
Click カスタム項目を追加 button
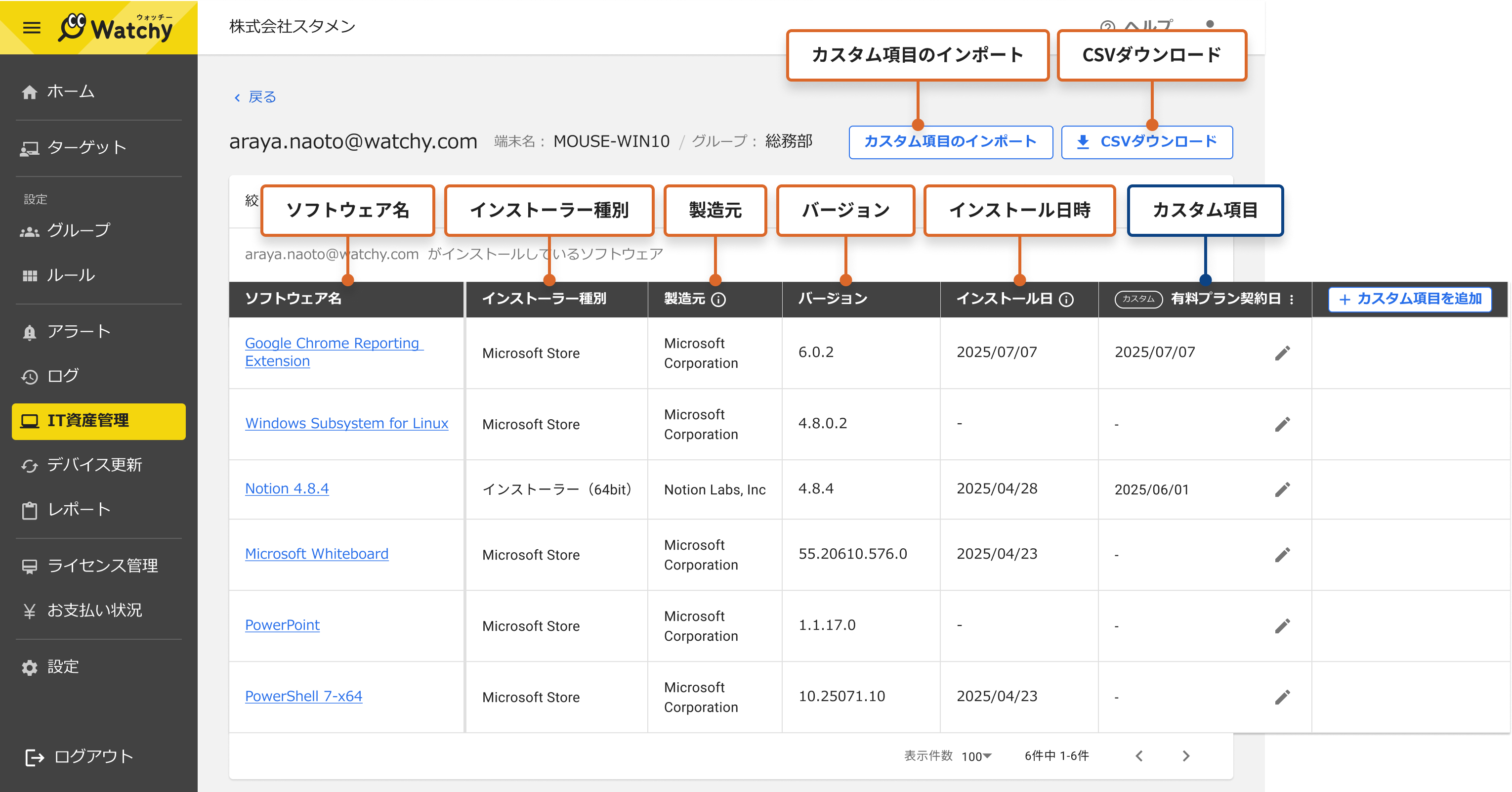point(1409,299)
